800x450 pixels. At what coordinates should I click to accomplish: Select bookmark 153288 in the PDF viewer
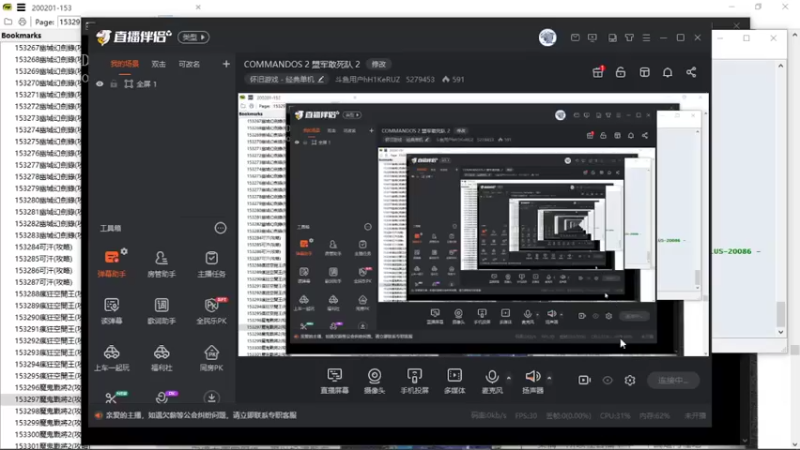tap(47, 294)
